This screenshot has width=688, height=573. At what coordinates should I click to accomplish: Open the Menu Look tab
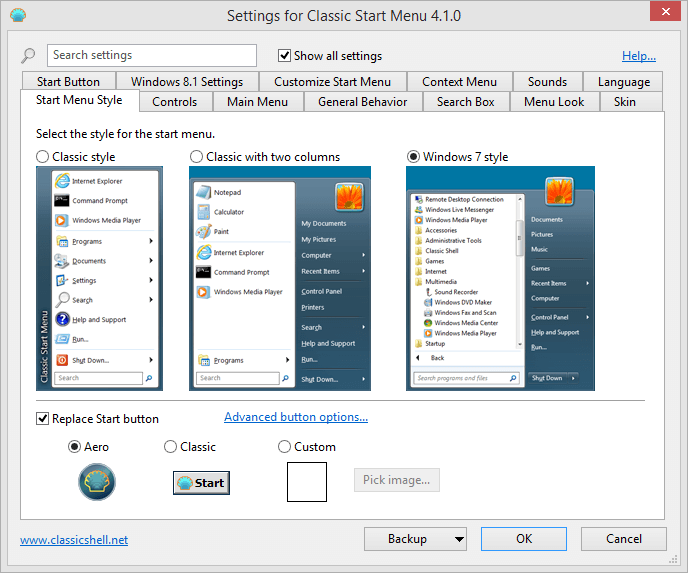[x=554, y=102]
